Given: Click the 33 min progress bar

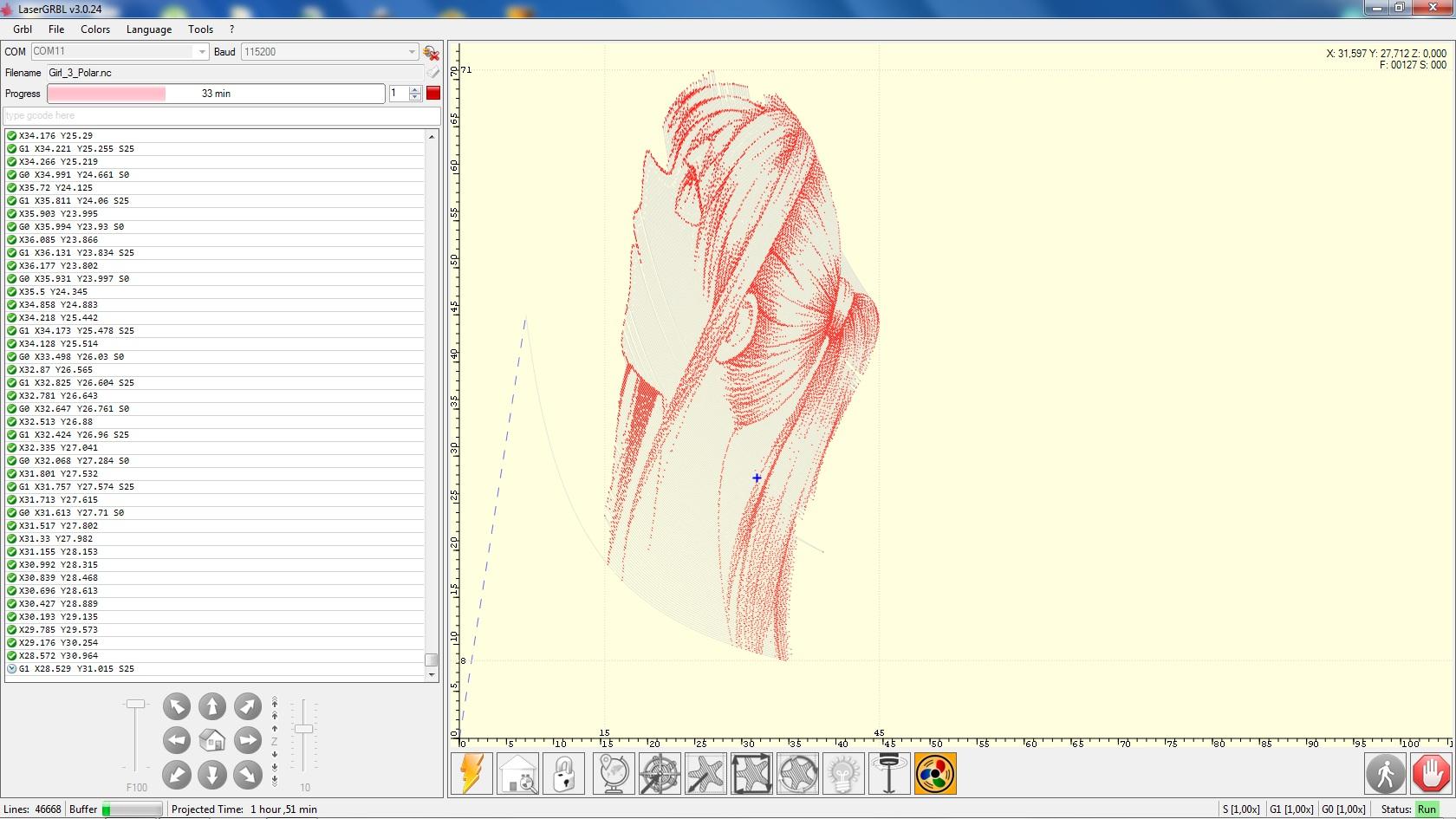Looking at the screenshot, I should tap(216, 94).
